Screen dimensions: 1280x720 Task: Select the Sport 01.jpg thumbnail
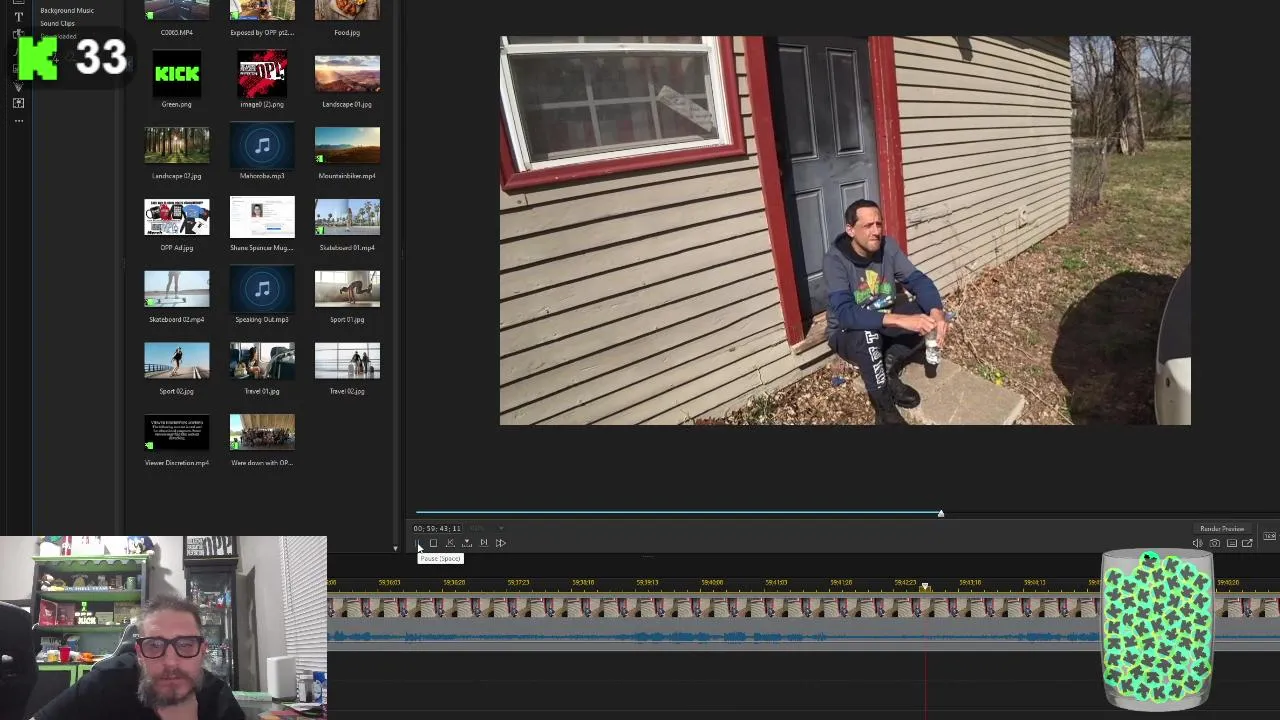[x=347, y=290]
